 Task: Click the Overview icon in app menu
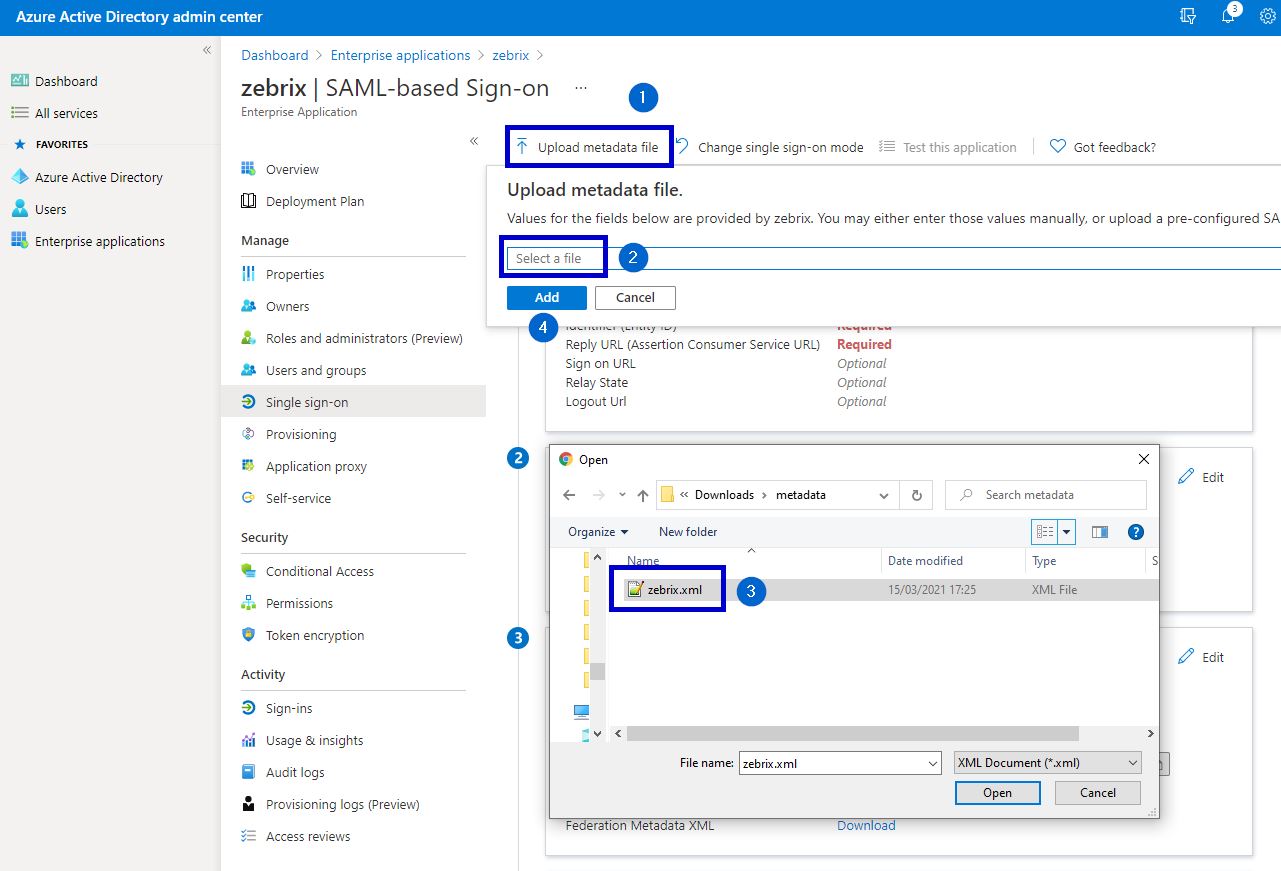(249, 169)
